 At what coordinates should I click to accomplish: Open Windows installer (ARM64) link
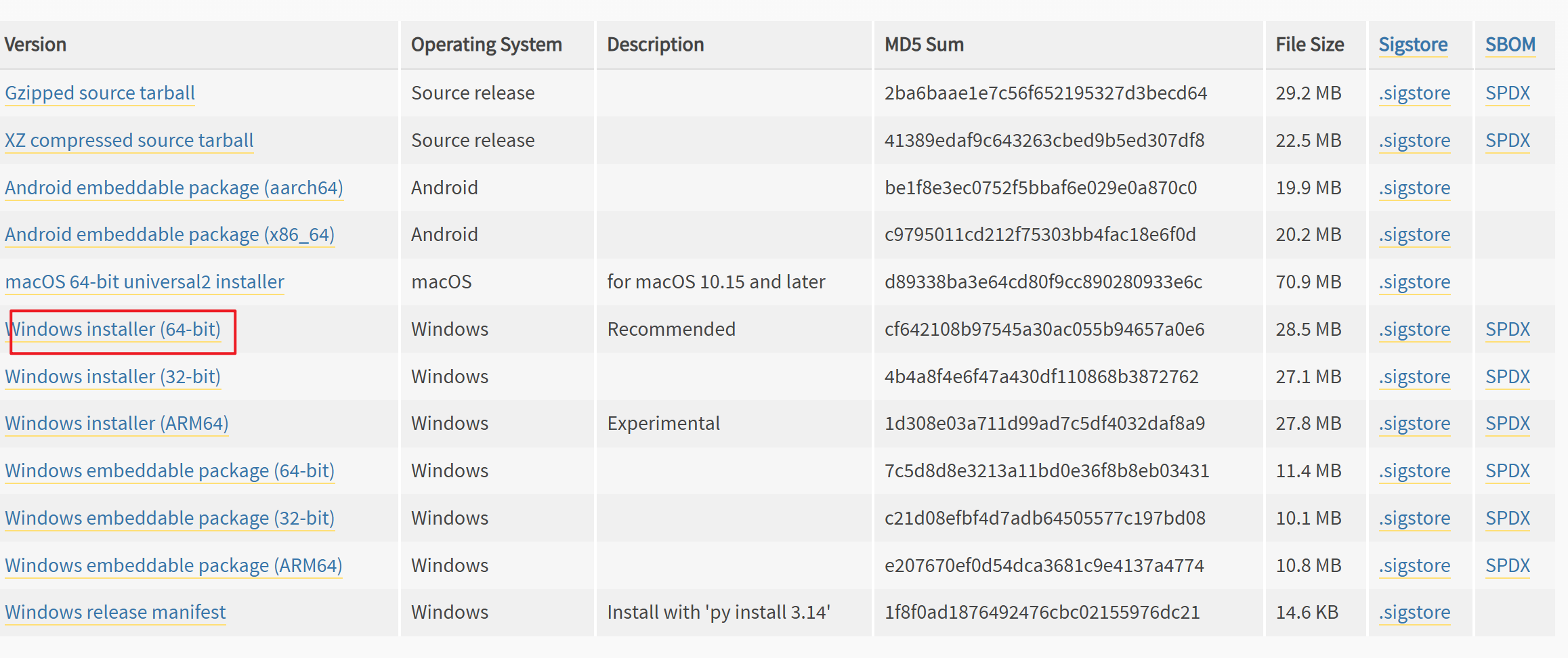pos(116,423)
